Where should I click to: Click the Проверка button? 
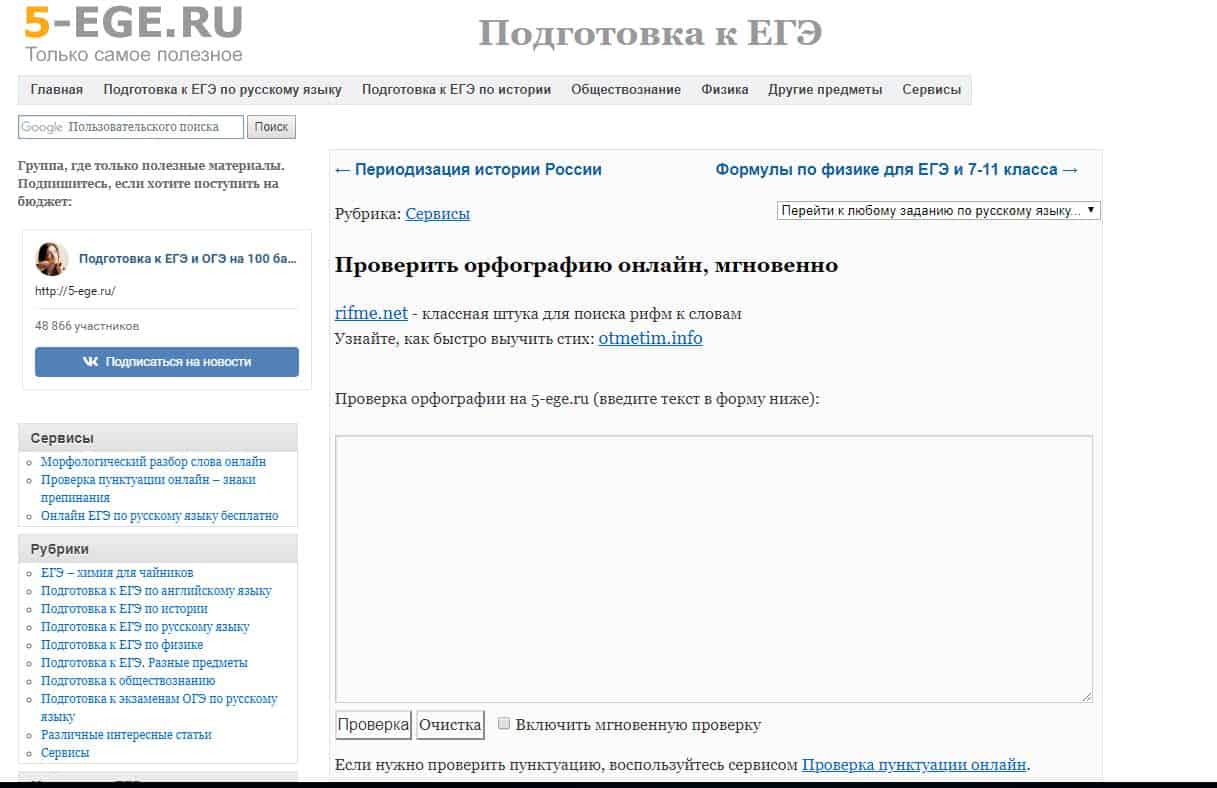pos(373,725)
